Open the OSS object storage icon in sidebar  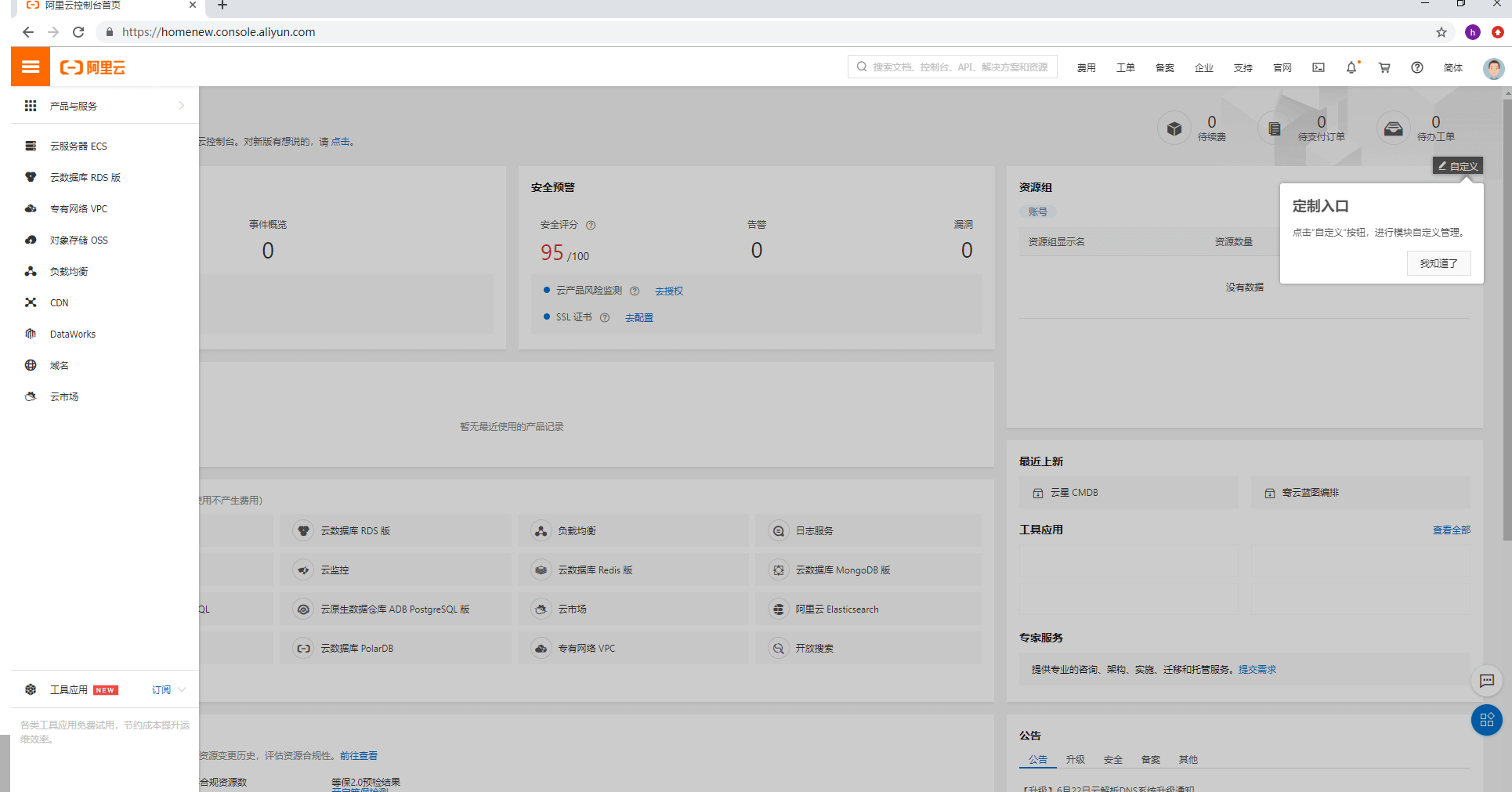click(31, 240)
